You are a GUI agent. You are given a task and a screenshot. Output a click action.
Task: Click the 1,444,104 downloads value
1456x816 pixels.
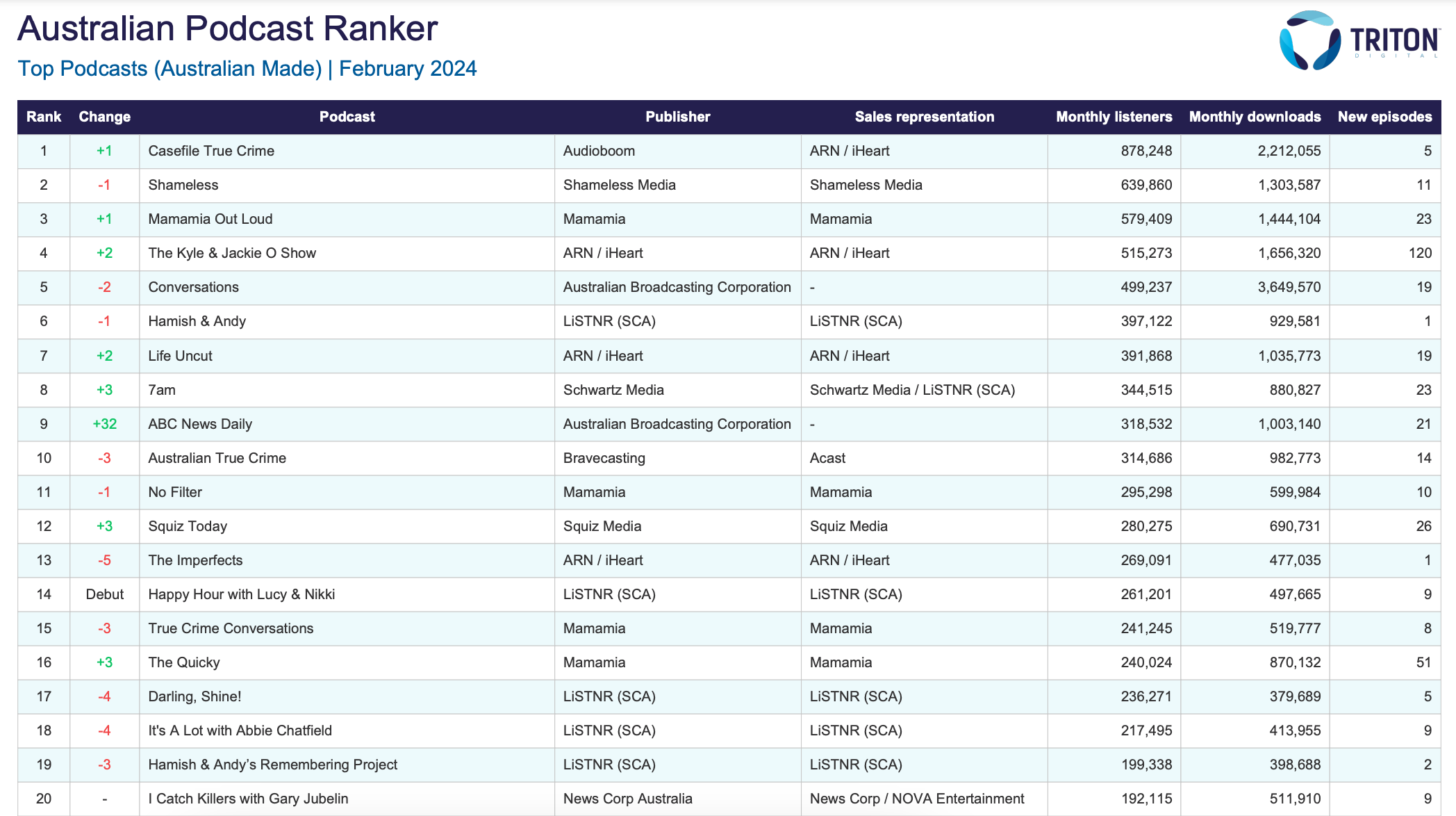click(1289, 219)
